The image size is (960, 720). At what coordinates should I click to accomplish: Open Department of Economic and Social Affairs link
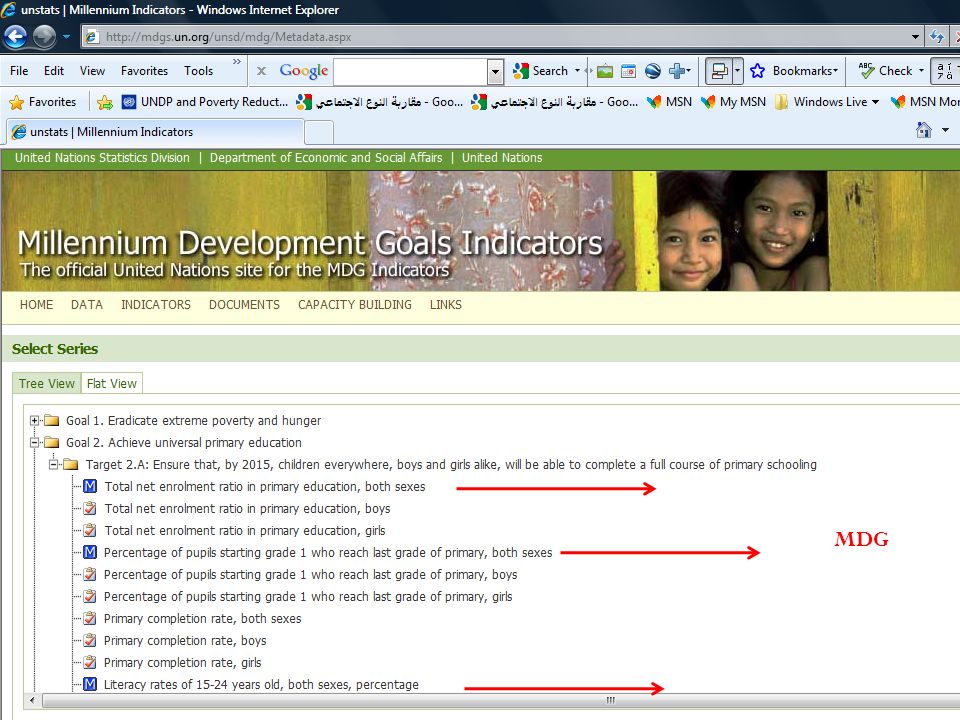(x=326, y=157)
